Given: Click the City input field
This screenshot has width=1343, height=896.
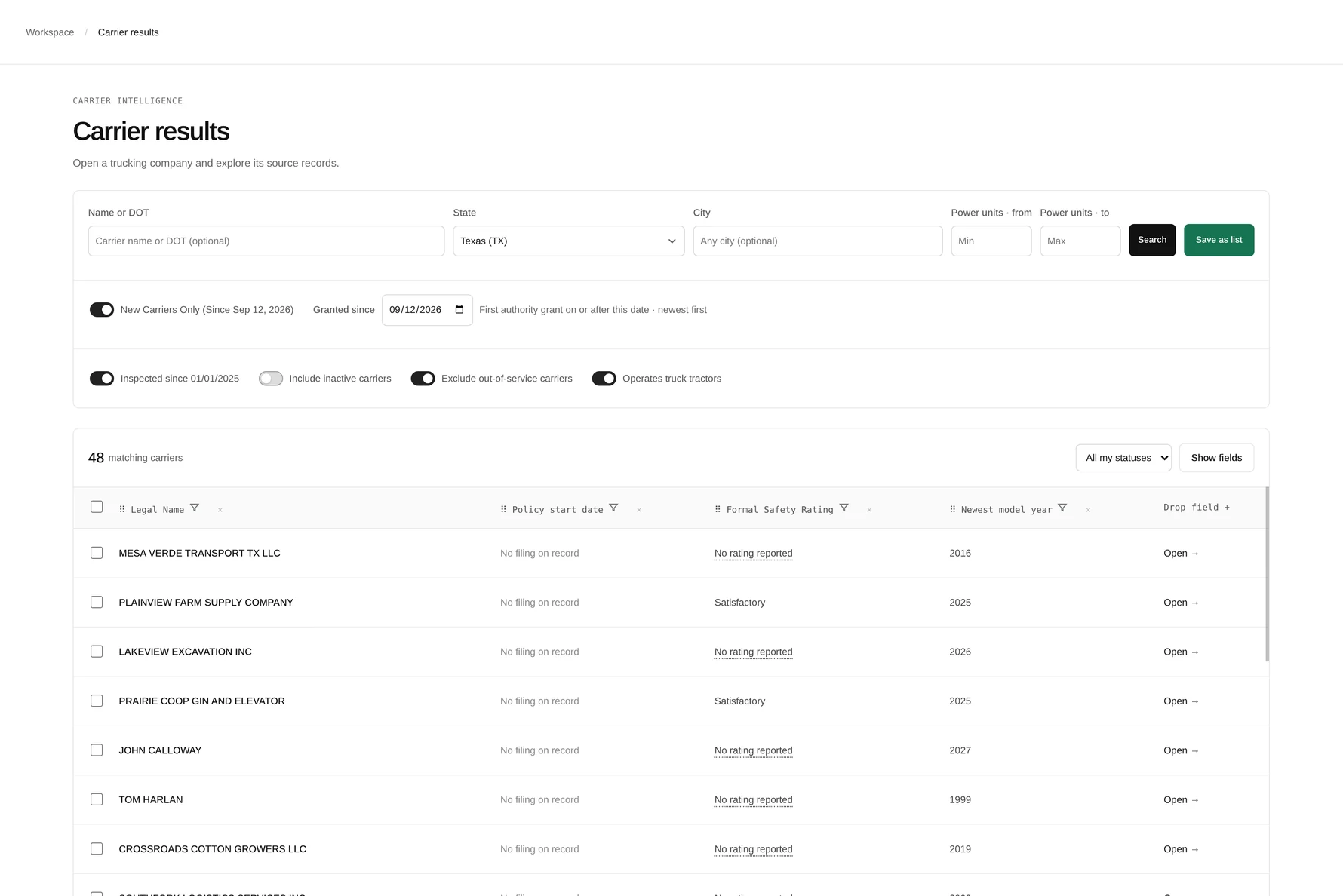Looking at the screenshot, I should [818, 241].
